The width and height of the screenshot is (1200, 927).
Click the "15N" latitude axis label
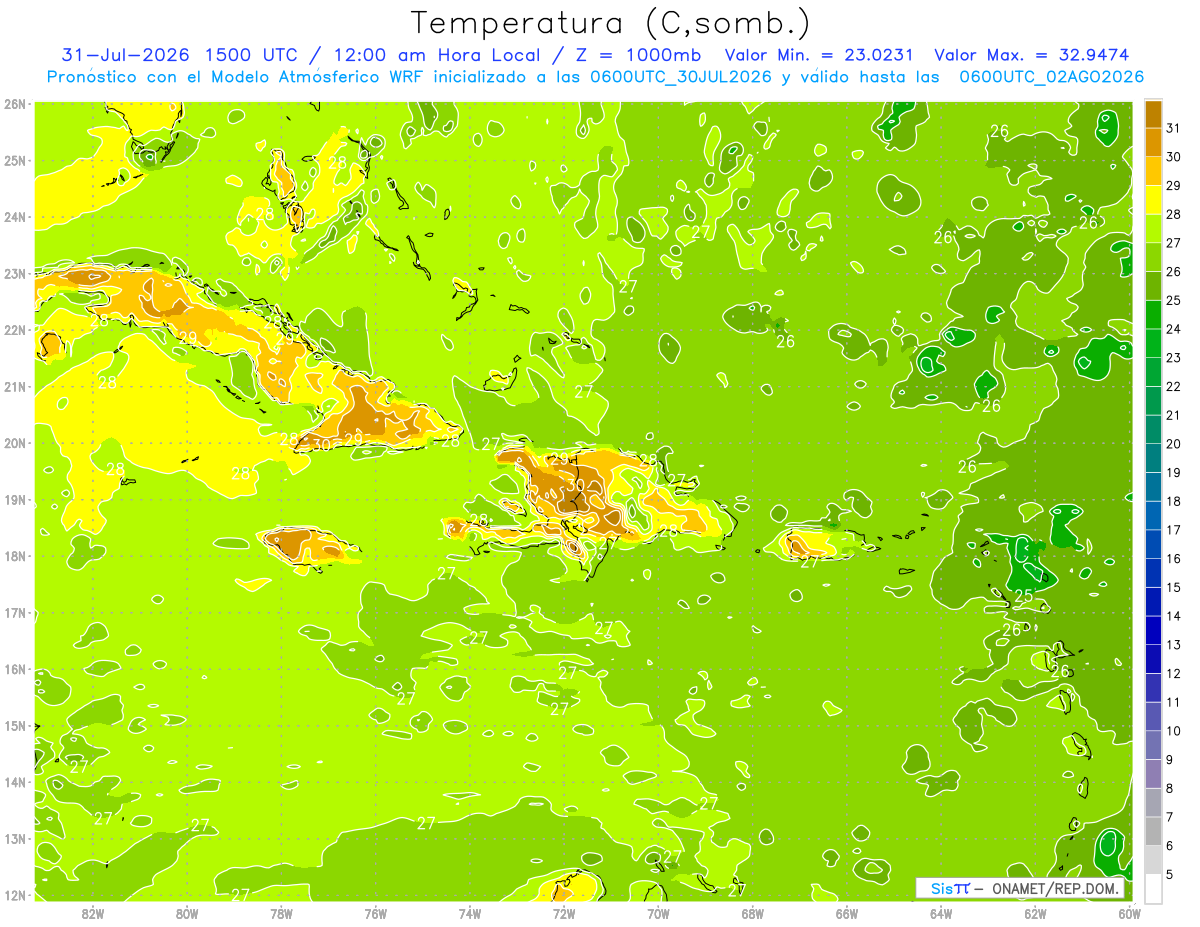click(x=15, y=725)
